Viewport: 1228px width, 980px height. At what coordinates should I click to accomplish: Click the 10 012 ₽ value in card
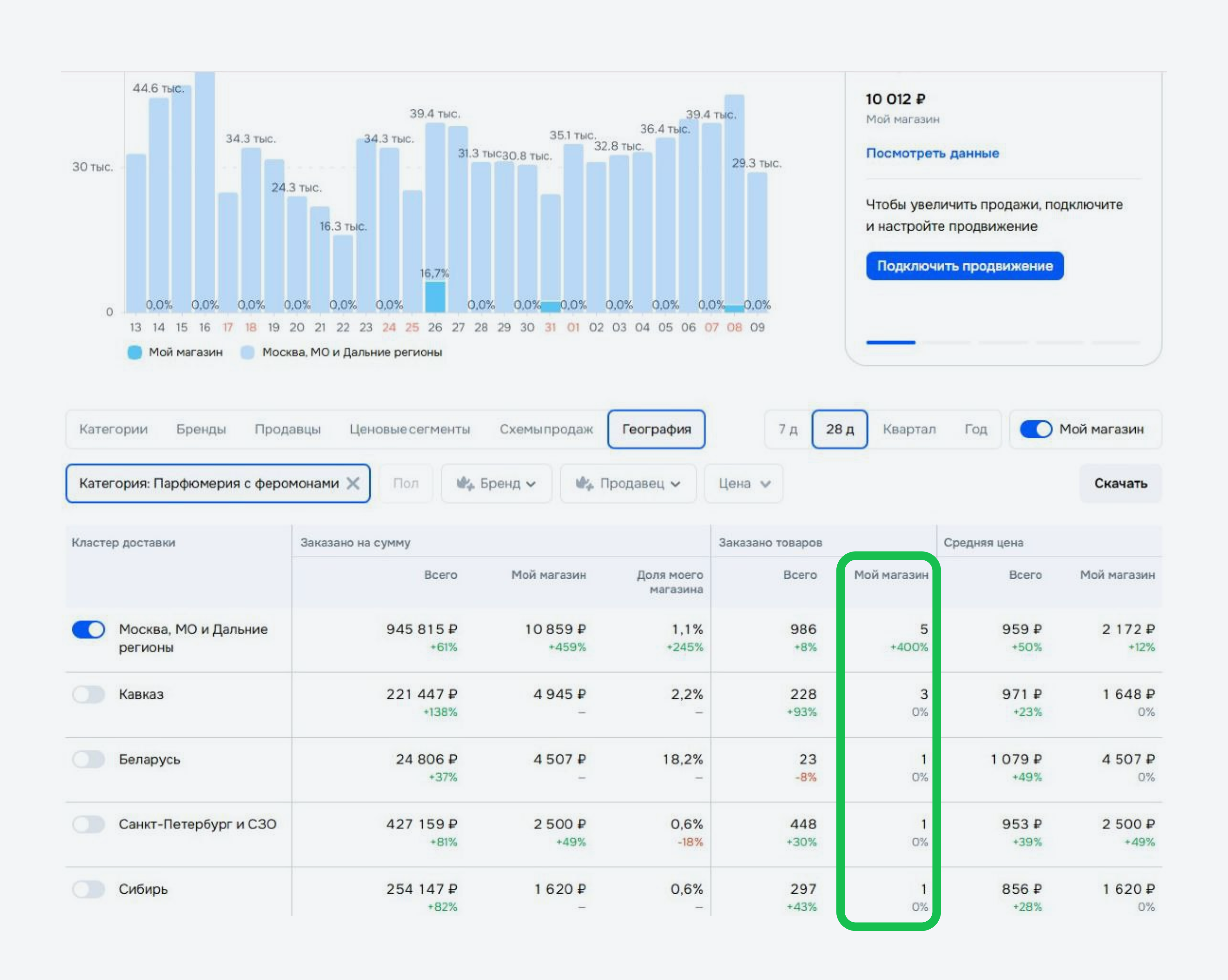[896, 99]
